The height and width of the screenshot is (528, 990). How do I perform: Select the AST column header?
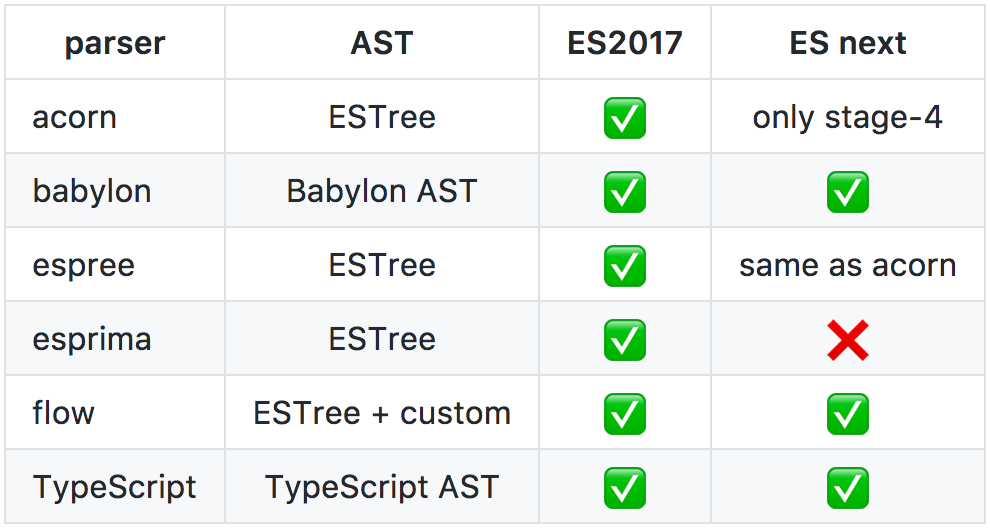[381, 43]
